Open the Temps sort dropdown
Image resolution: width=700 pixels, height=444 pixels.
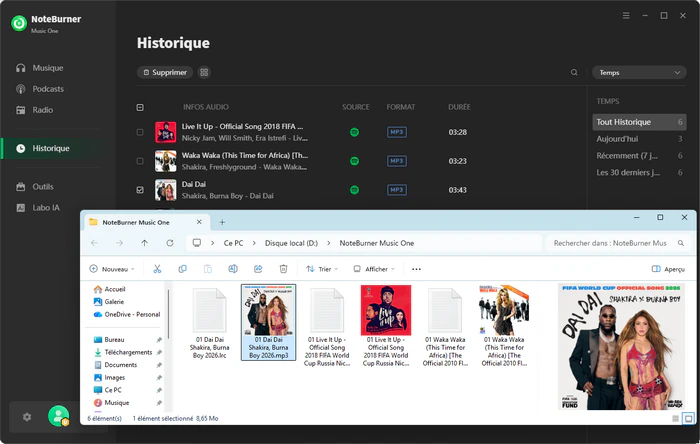pos(639,72)
